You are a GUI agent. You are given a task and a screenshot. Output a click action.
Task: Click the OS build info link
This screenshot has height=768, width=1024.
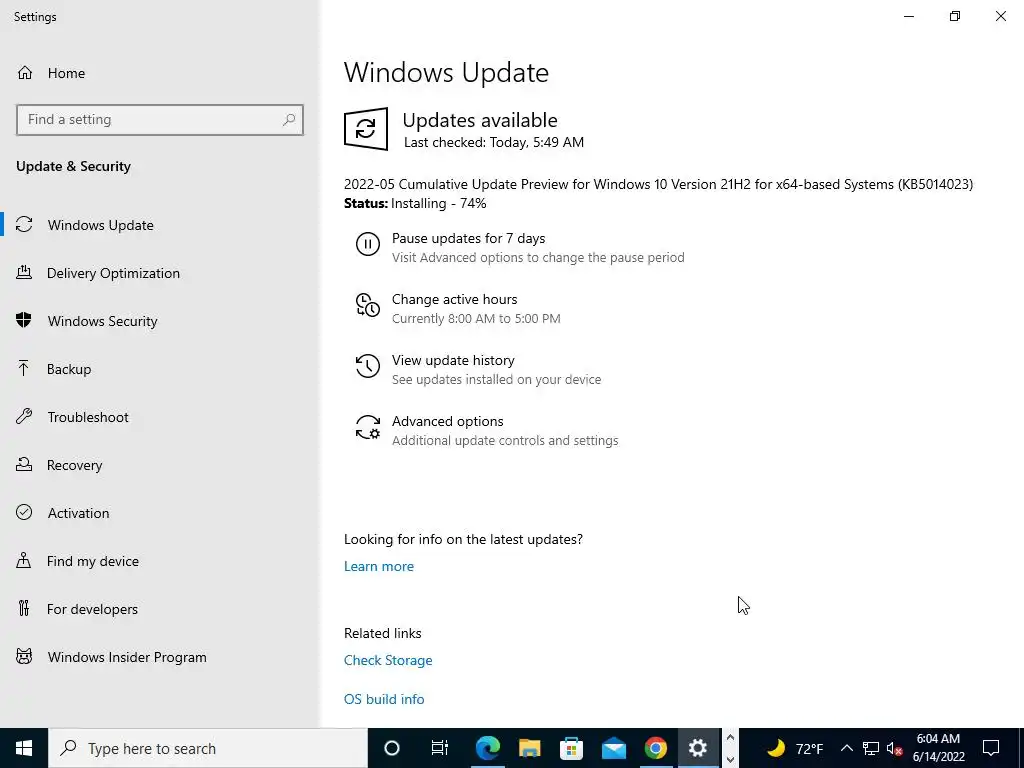384,699
